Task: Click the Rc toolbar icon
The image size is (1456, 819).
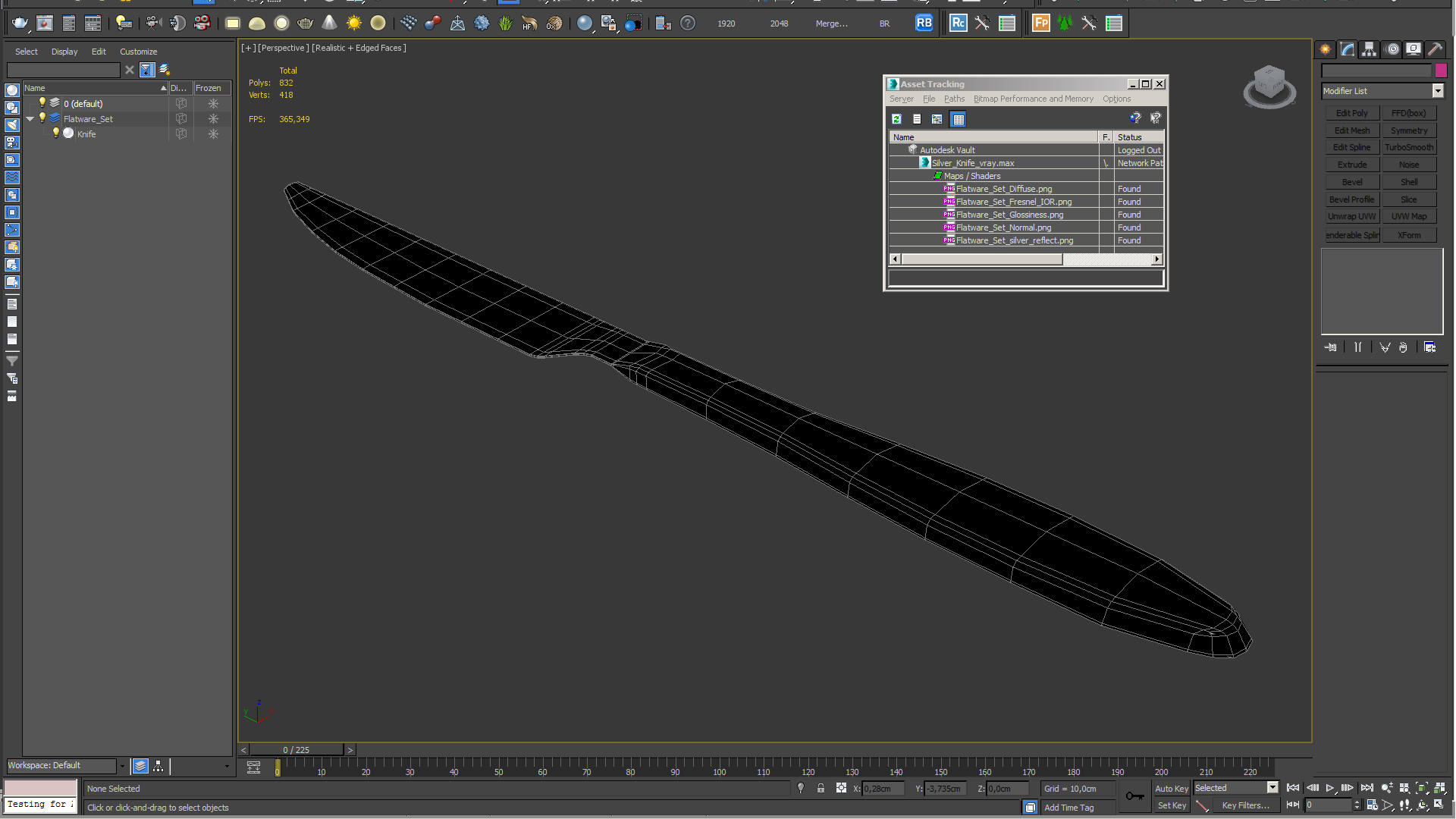Action: pos(959,24)
